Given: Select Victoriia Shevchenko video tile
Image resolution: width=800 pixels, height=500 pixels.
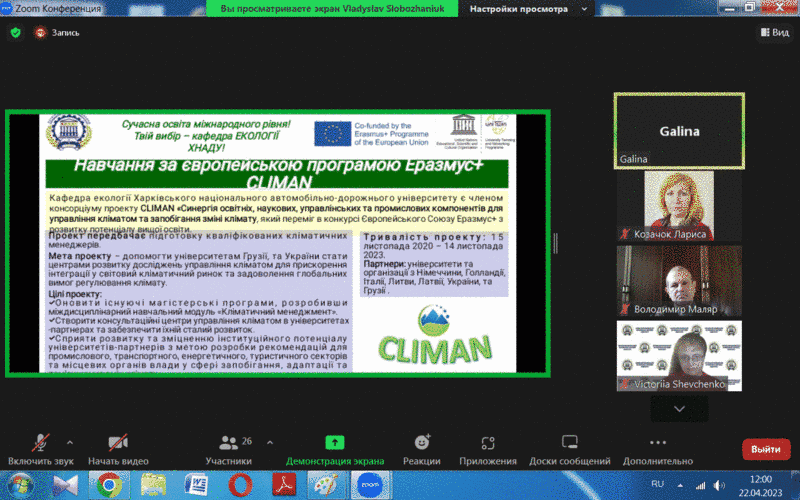Looking at the screenshot, I should pos(679,356).
